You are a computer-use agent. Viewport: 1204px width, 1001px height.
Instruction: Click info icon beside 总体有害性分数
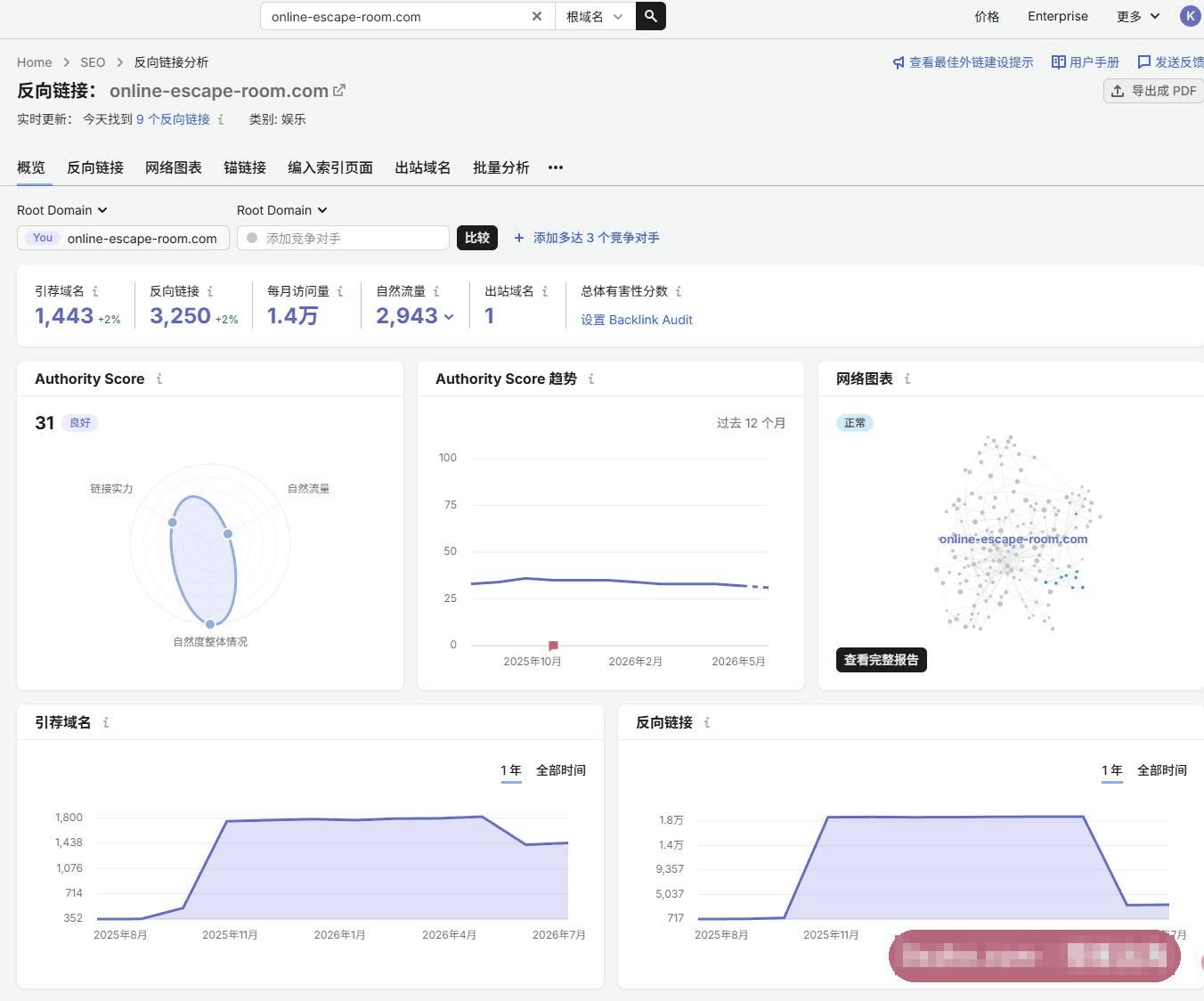pyautogui.click(x=679, y=291)
